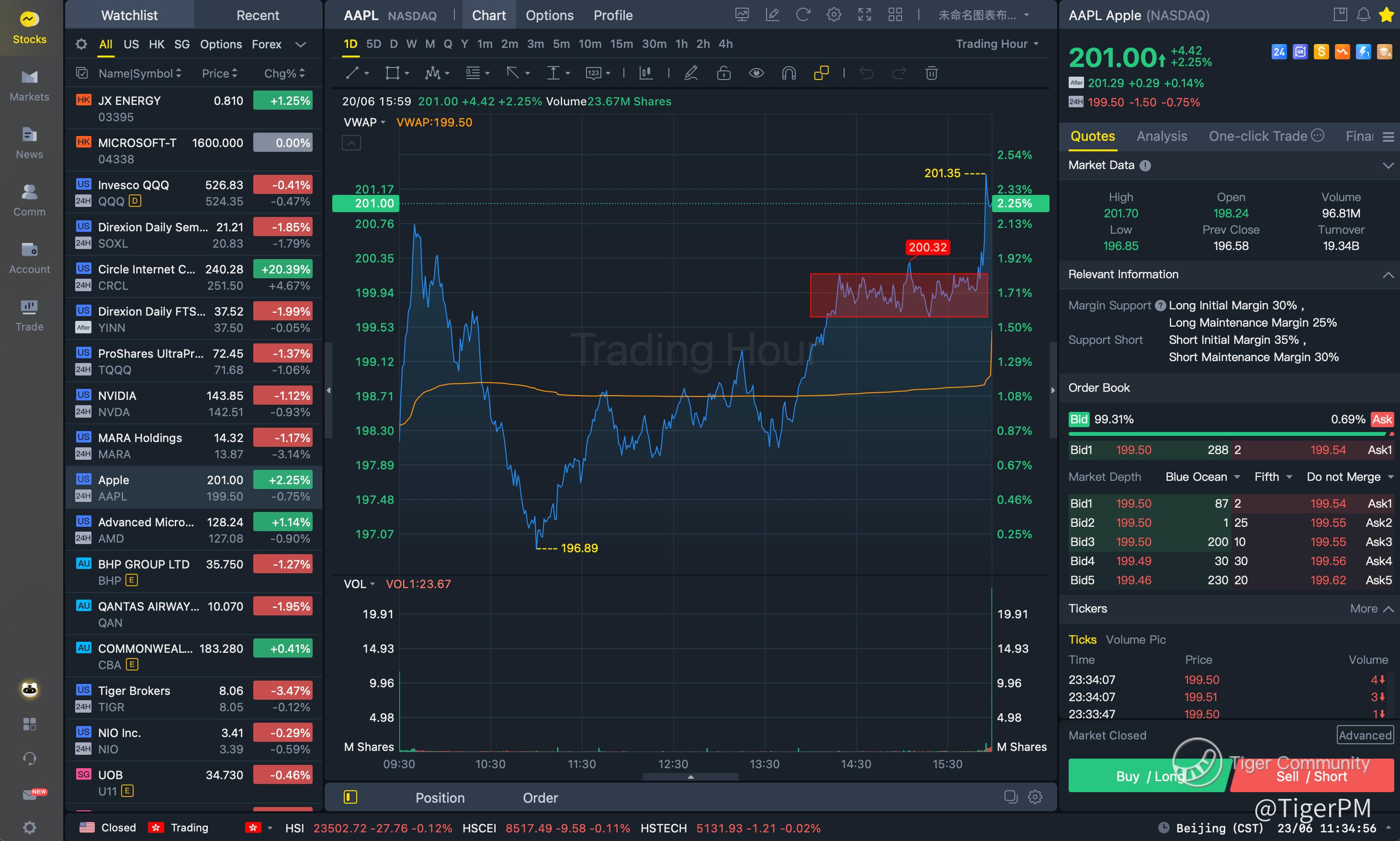Open chart settings gear in chart header
The image size is (1400, 841).
pyautogui.click(x=834, y=15)
